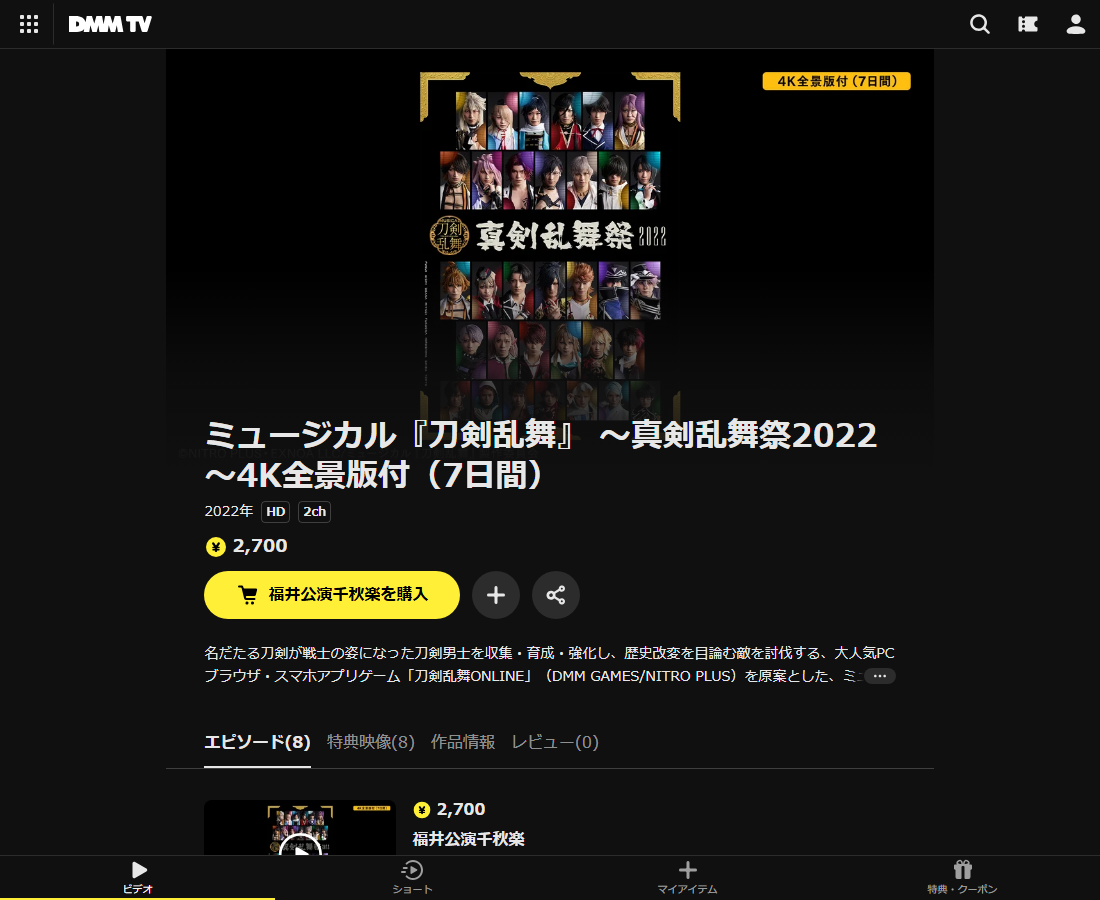Click the 2022年 release year text
The image size is (1100, 900).
coord(229,511)
